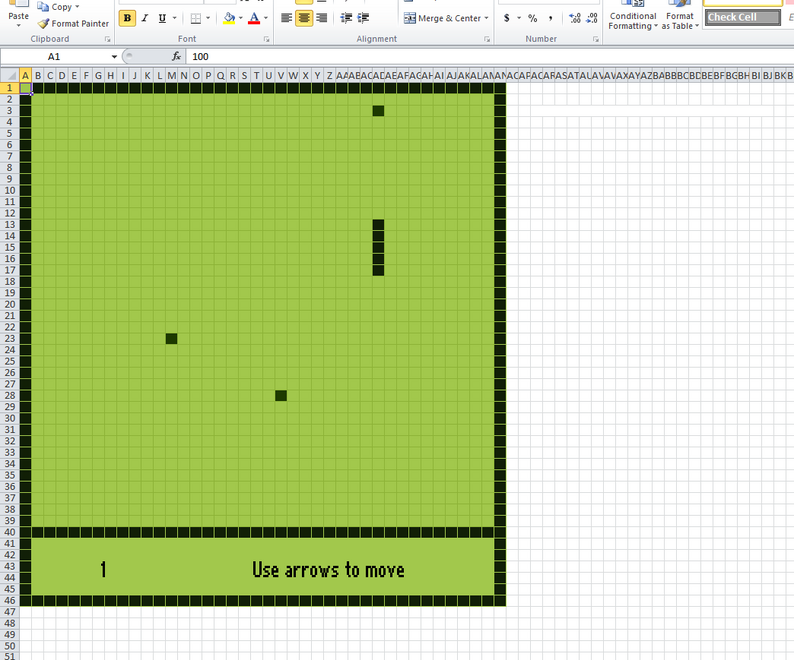Open the Borders dropdown arrow
This screenshot has height=660, width=794.
(x=208, y=18)
